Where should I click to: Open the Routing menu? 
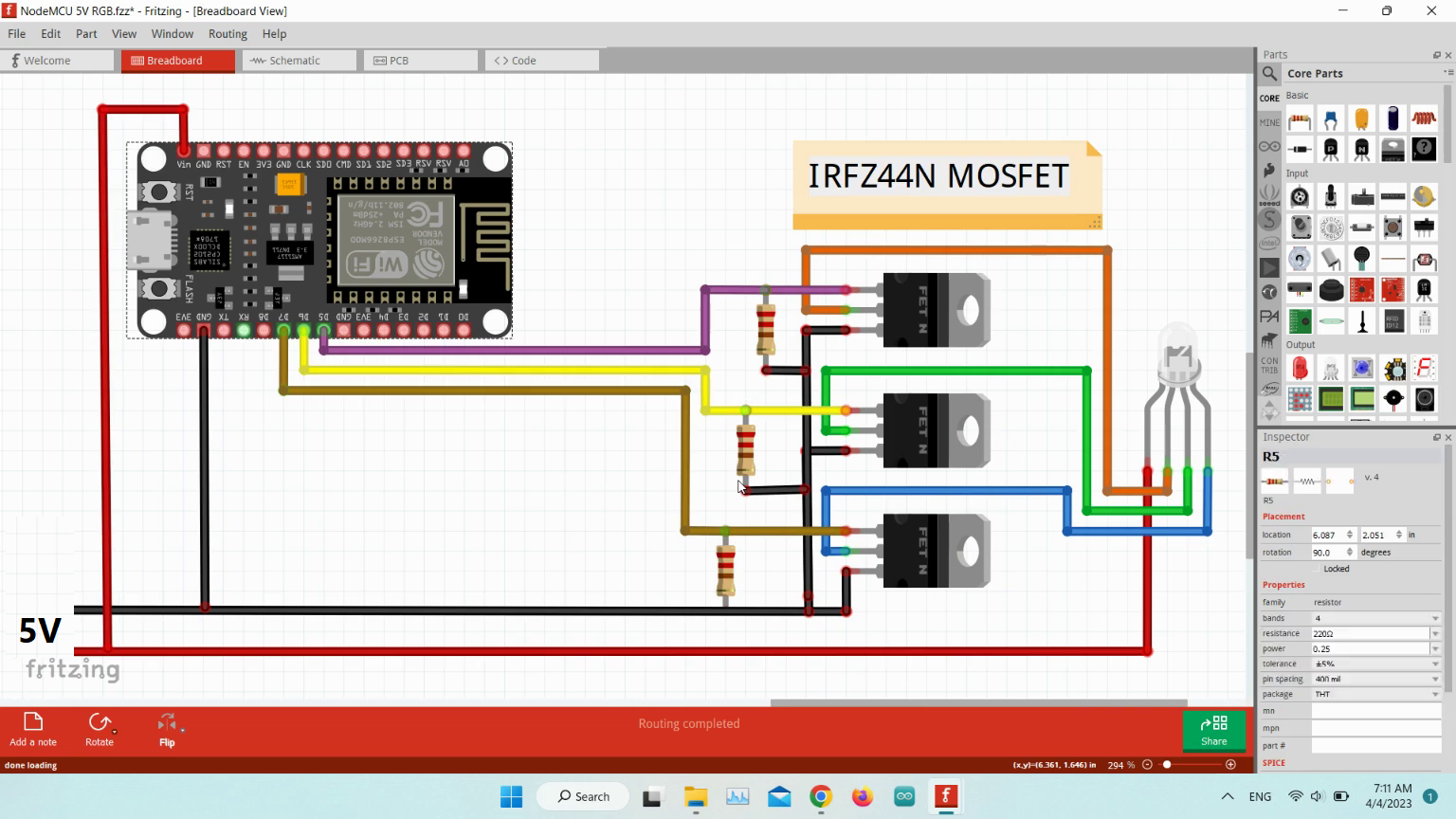(x=227, y=33)
